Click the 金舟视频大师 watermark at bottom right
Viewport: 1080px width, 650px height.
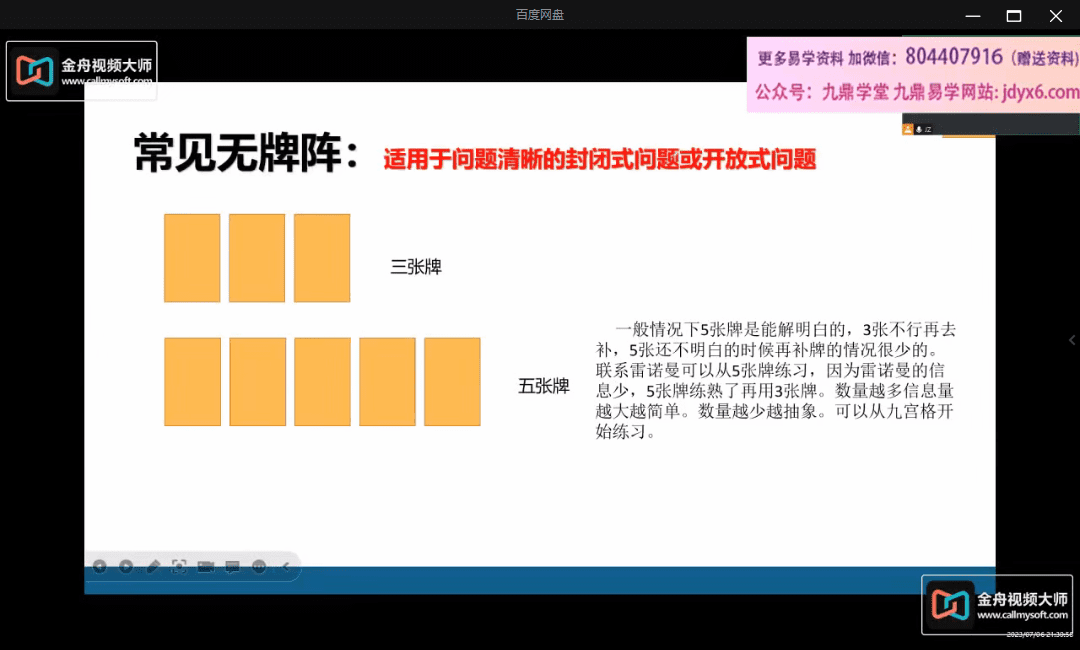pos(996,605)
